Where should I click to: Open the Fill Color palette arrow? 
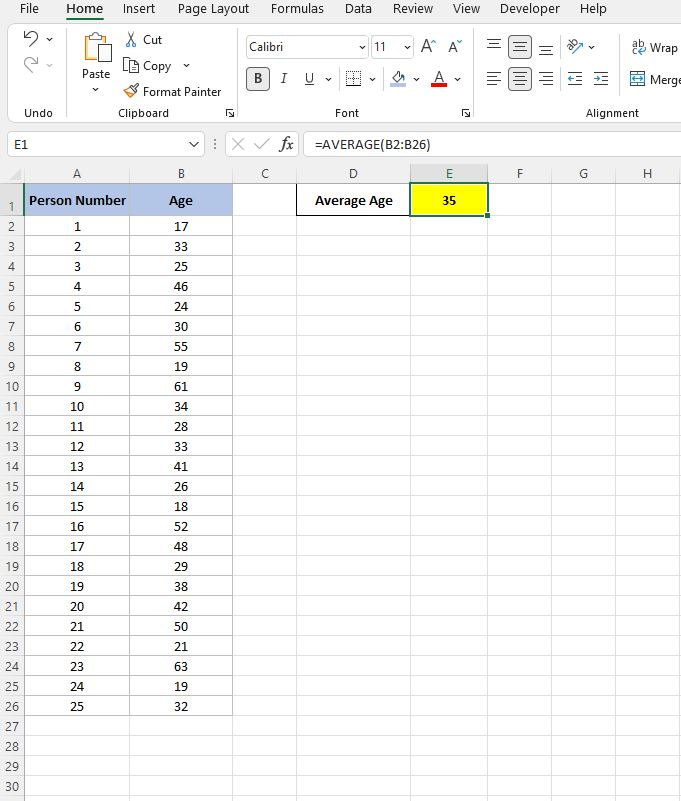click(416, 79)
